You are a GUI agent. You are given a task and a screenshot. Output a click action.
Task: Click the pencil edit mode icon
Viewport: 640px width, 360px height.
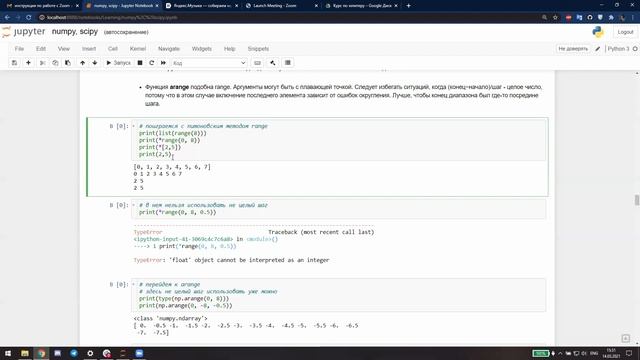click(x=598, y=49)
